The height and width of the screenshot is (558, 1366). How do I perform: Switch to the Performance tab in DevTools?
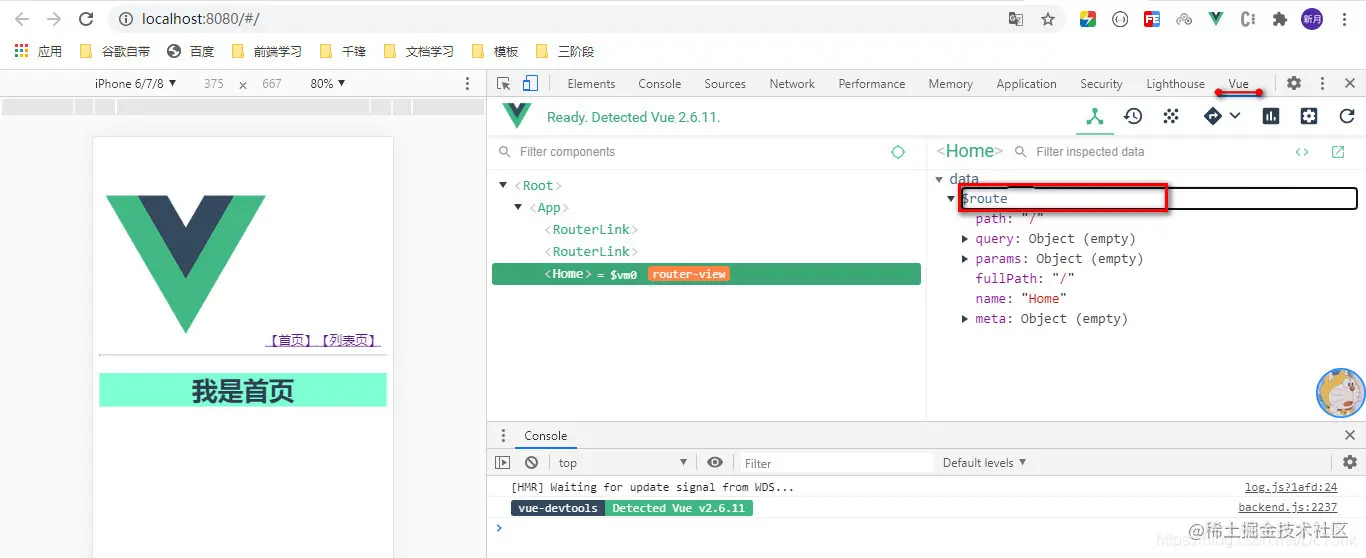tap(872, 84)
